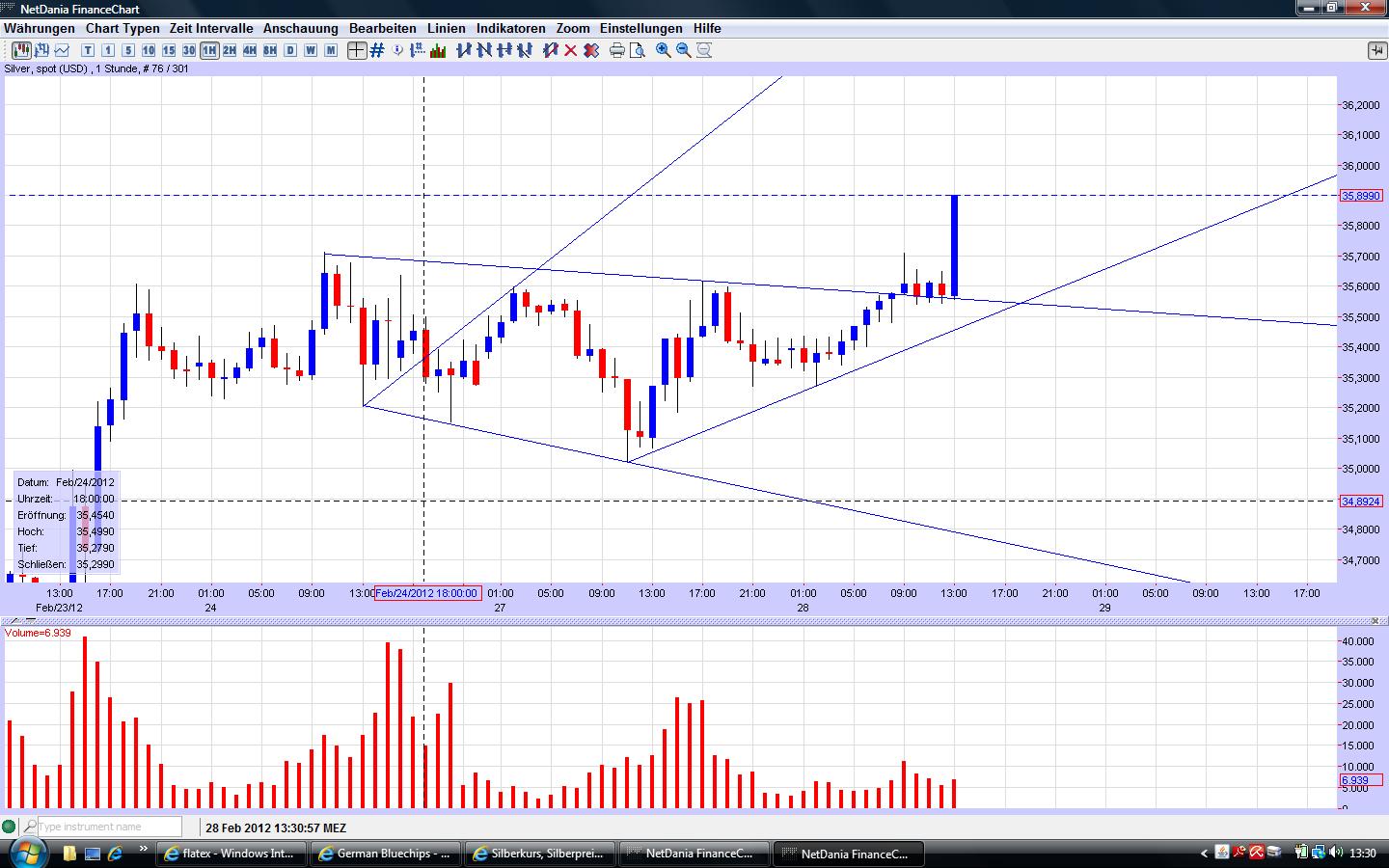
Task: Switch to Silberkurs taskbar window
Action: point(541,854)
